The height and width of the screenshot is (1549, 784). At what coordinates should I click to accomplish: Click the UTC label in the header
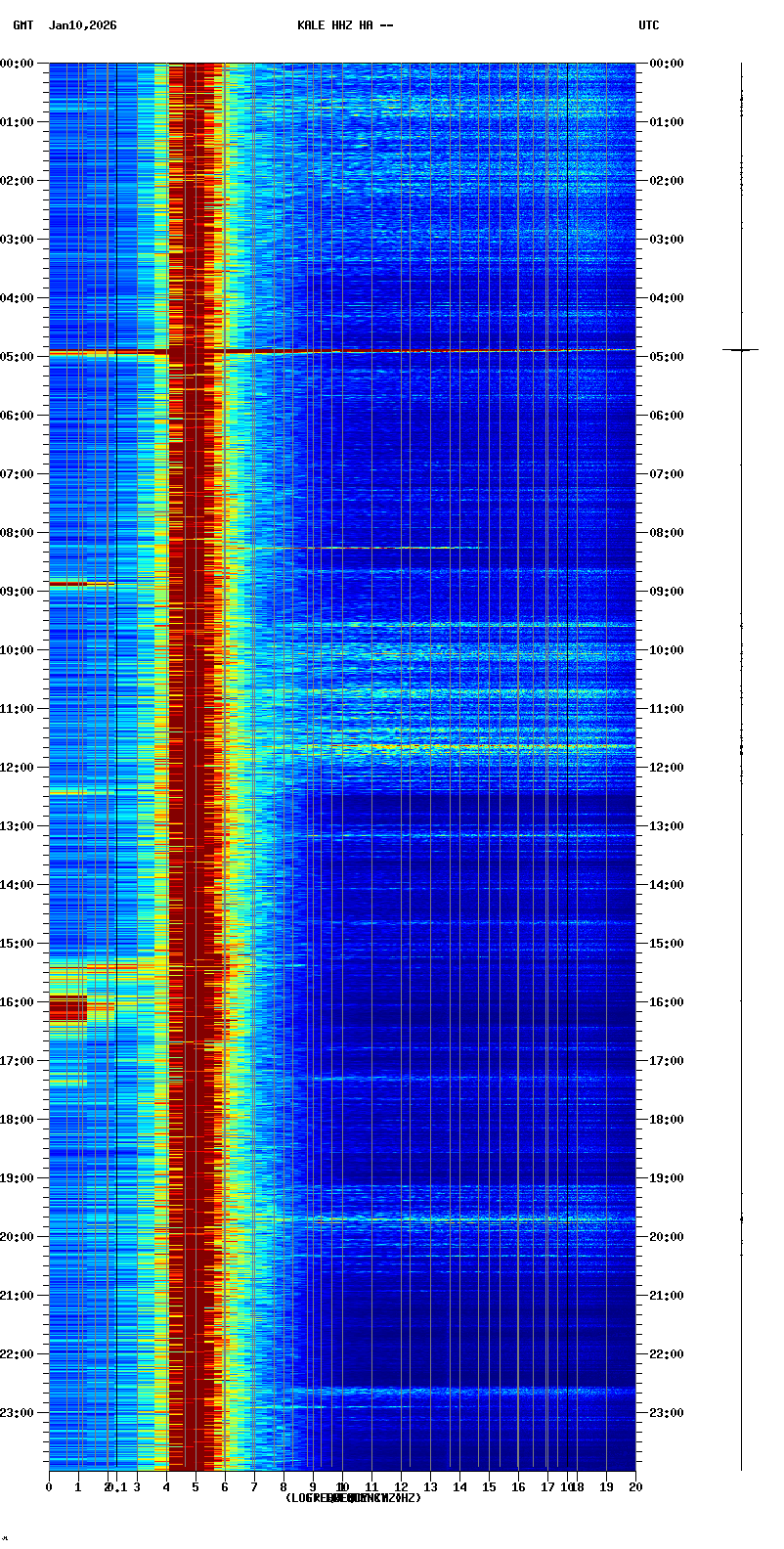point(649,25)
